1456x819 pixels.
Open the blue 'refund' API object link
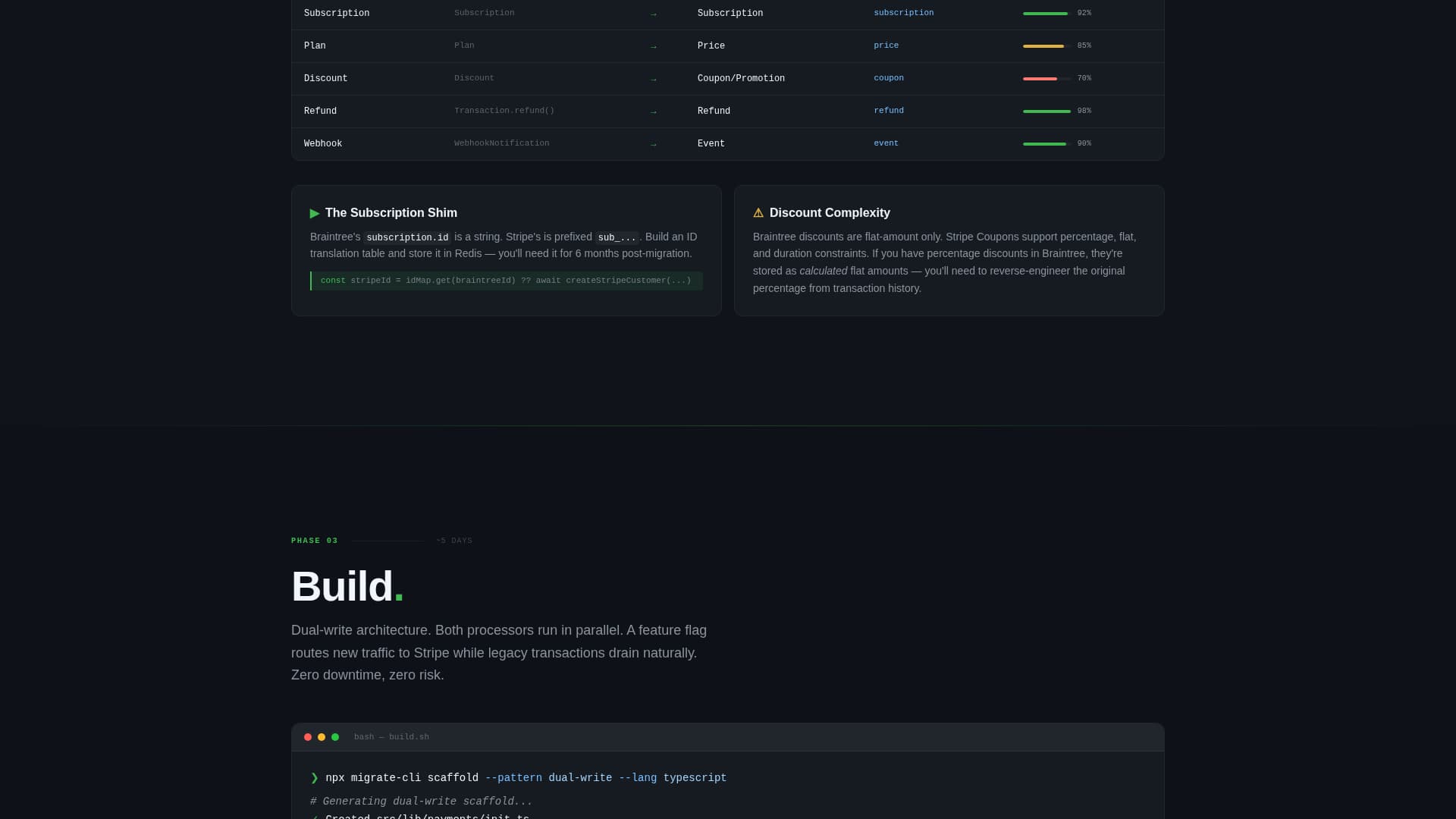pyautogui.click(x=889, y=111)
